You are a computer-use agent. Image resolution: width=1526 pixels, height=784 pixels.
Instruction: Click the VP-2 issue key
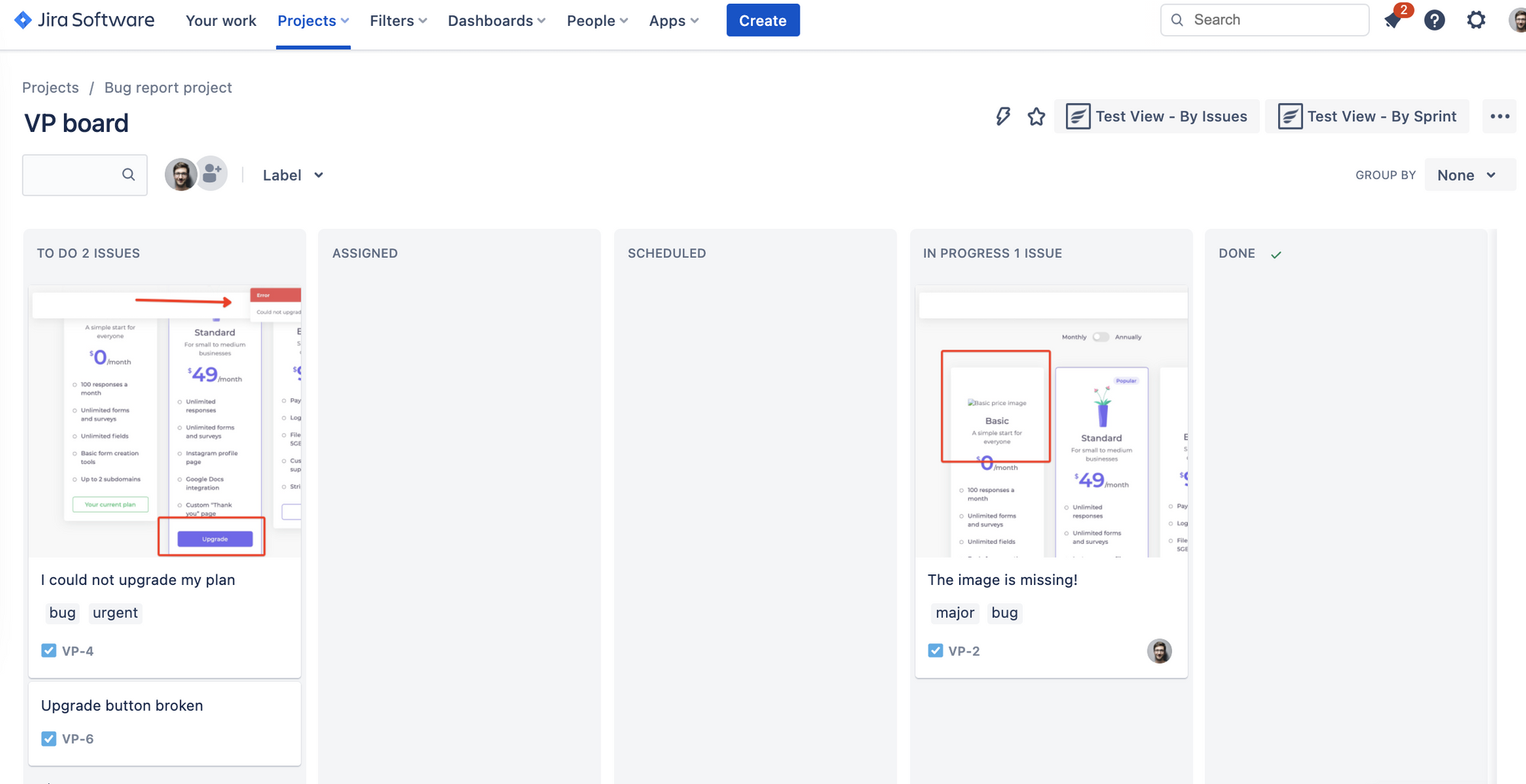coord(964,651)
